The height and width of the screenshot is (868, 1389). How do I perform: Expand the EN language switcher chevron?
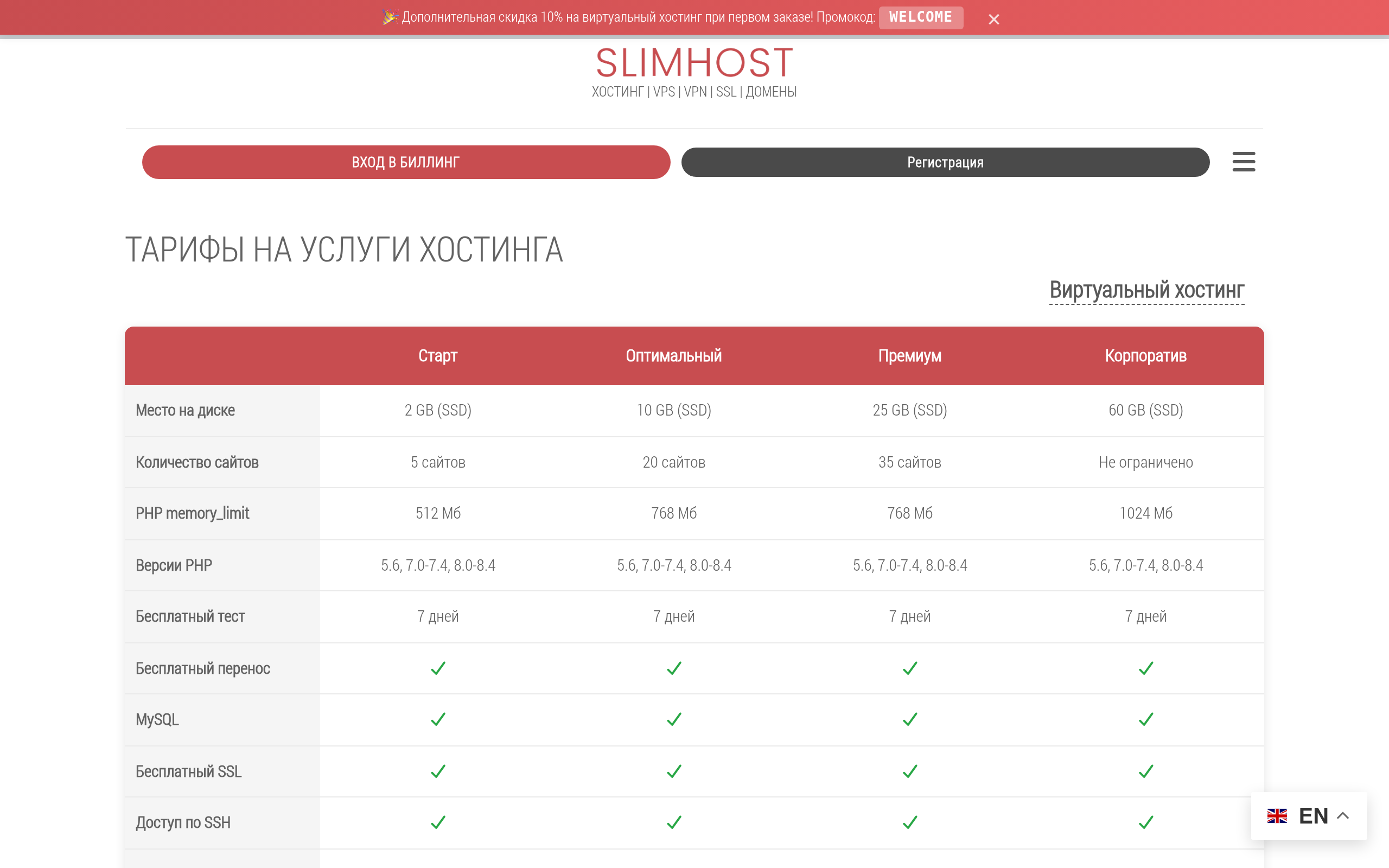1343,816
